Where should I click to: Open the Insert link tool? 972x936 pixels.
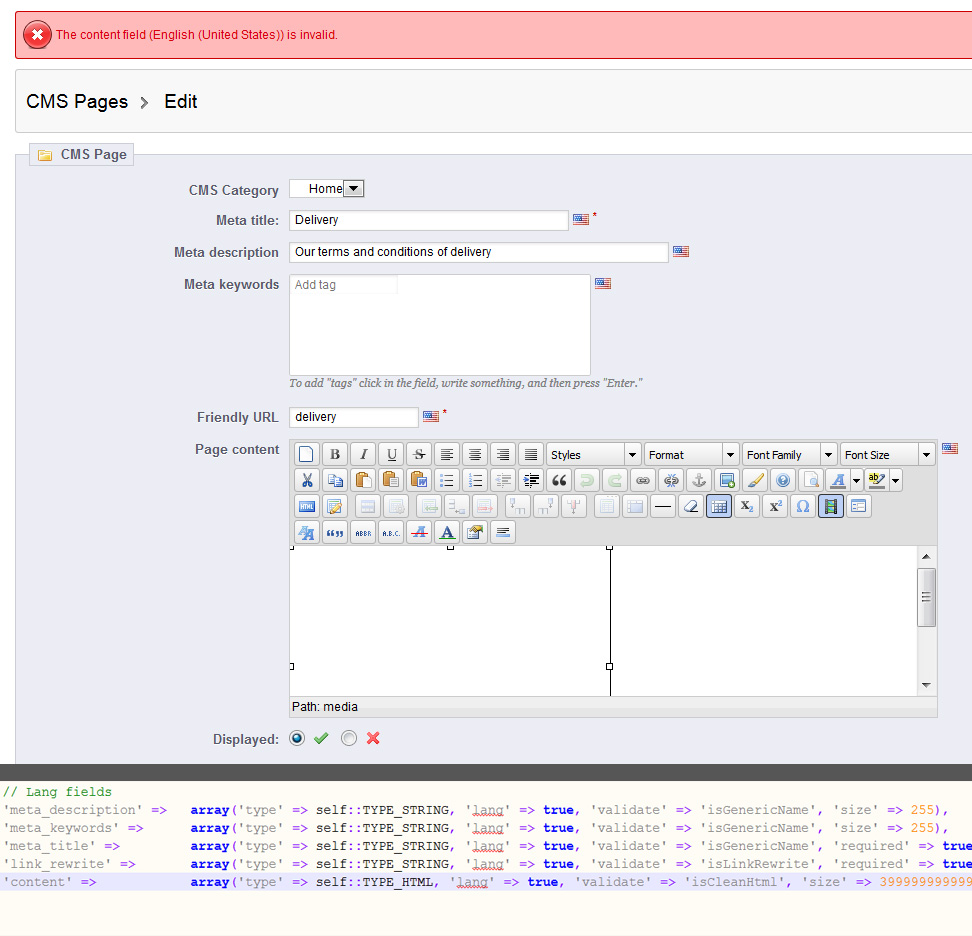[643, 480]
